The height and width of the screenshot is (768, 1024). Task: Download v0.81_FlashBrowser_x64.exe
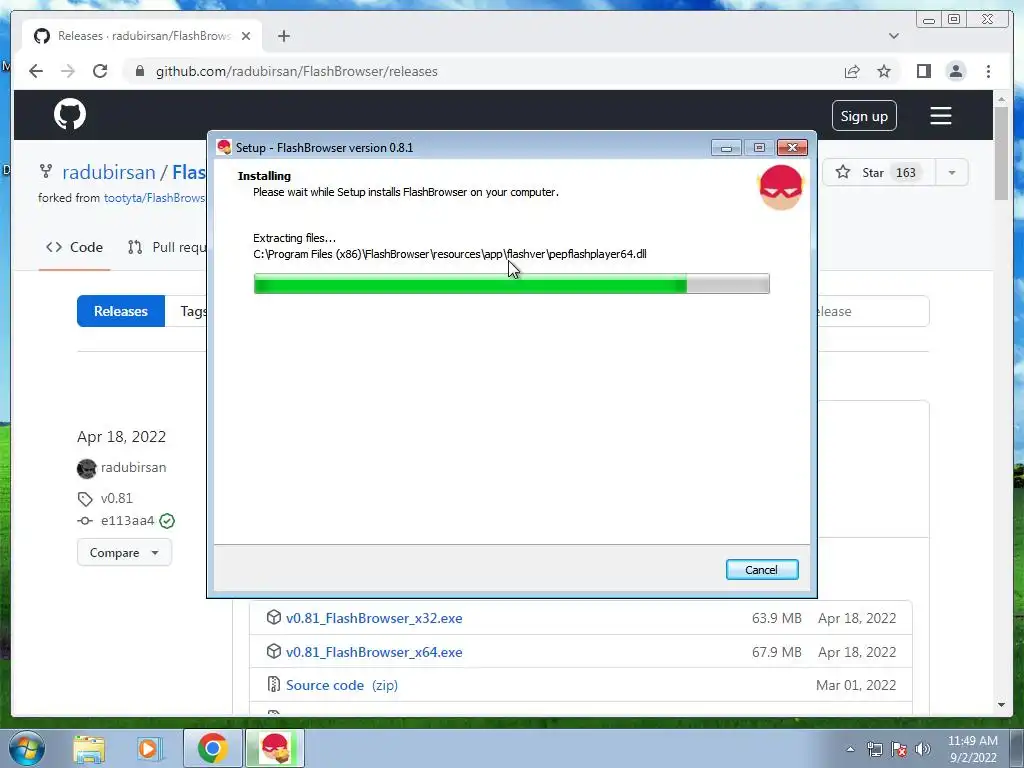point(374,652)
